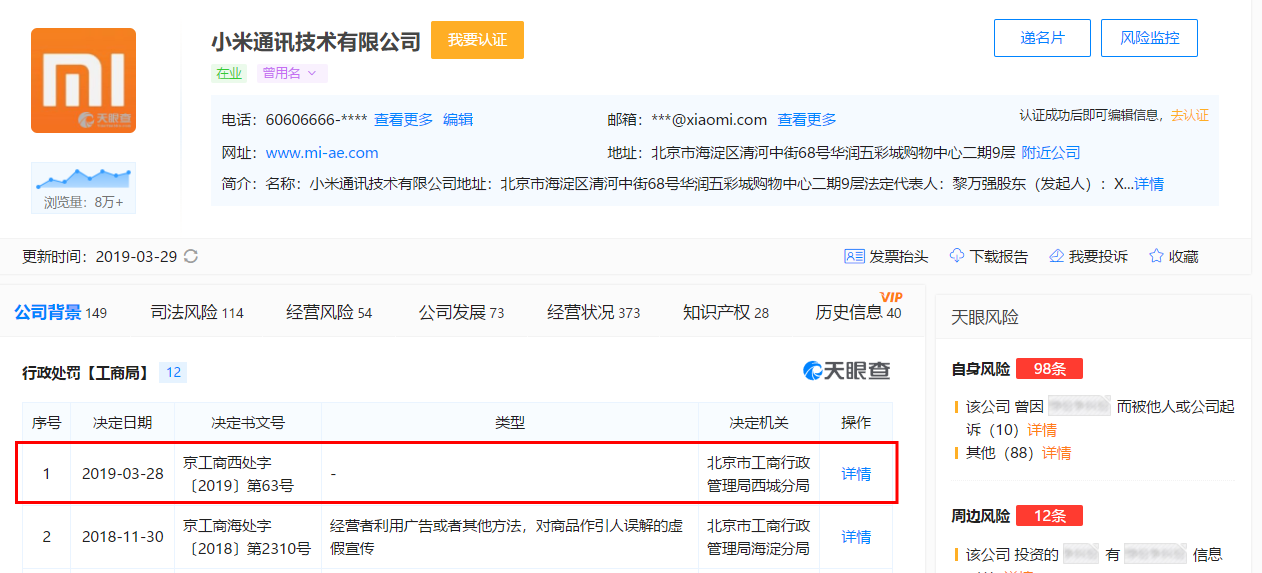Click the 发票抬头 invoice icon
Image resolution: width=1262 pixels, height=573 pixels.
[854, 256]
